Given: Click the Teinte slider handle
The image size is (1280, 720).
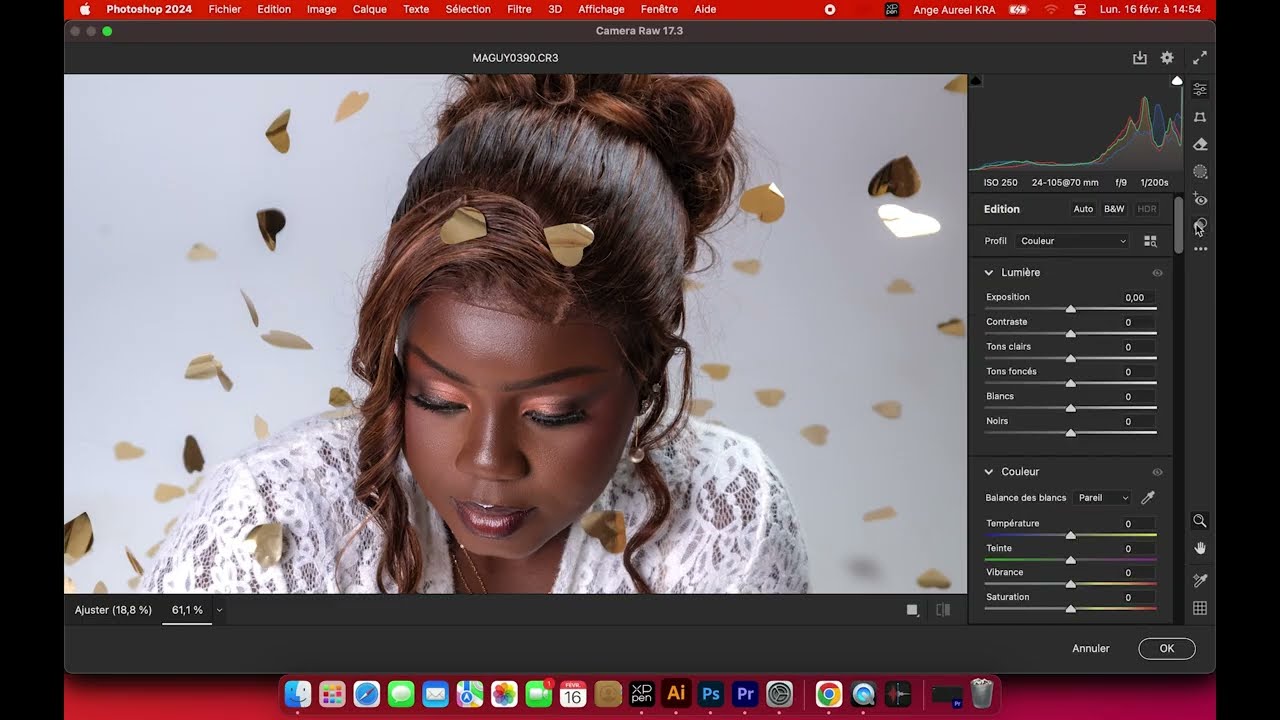Looking at the screenshot, I should (1071, 560).
